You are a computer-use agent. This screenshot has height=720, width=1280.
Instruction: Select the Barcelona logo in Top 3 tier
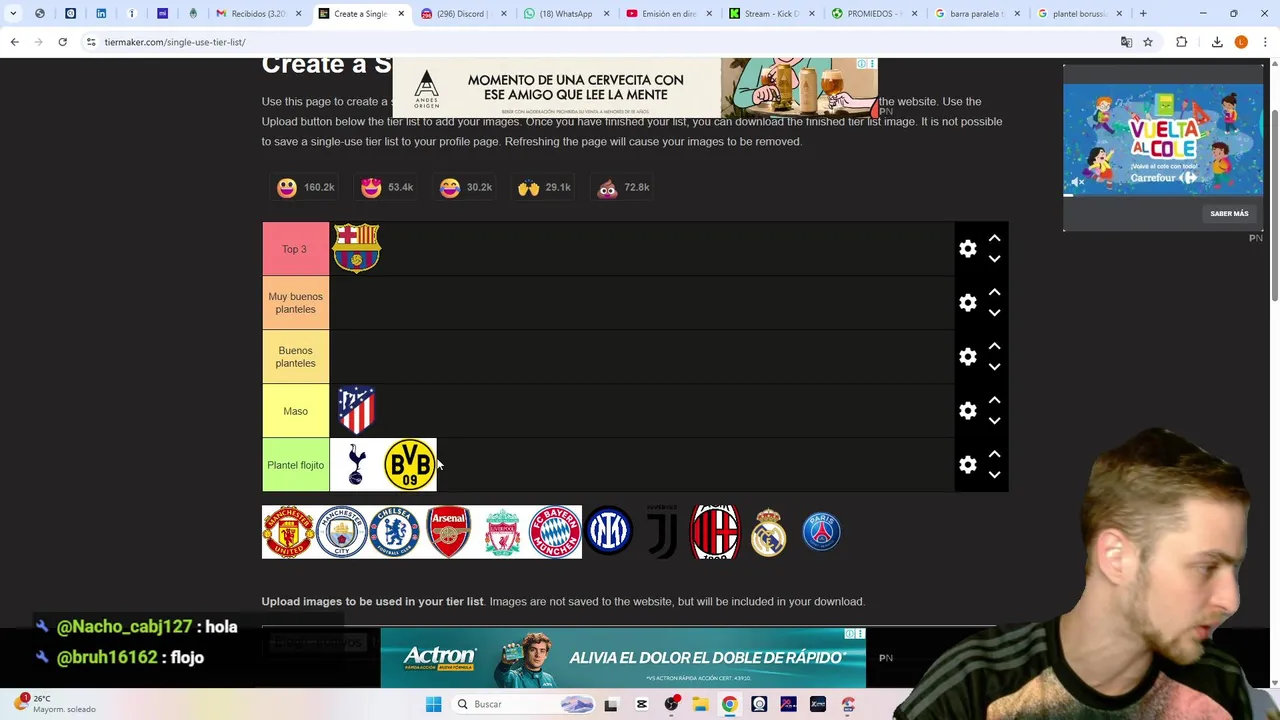(x=356, y=248)
